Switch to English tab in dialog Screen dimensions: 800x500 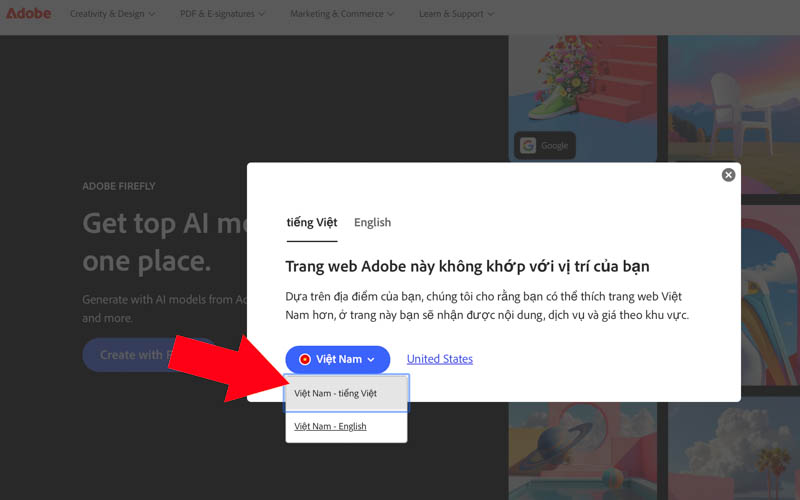[x=372, y=222]
